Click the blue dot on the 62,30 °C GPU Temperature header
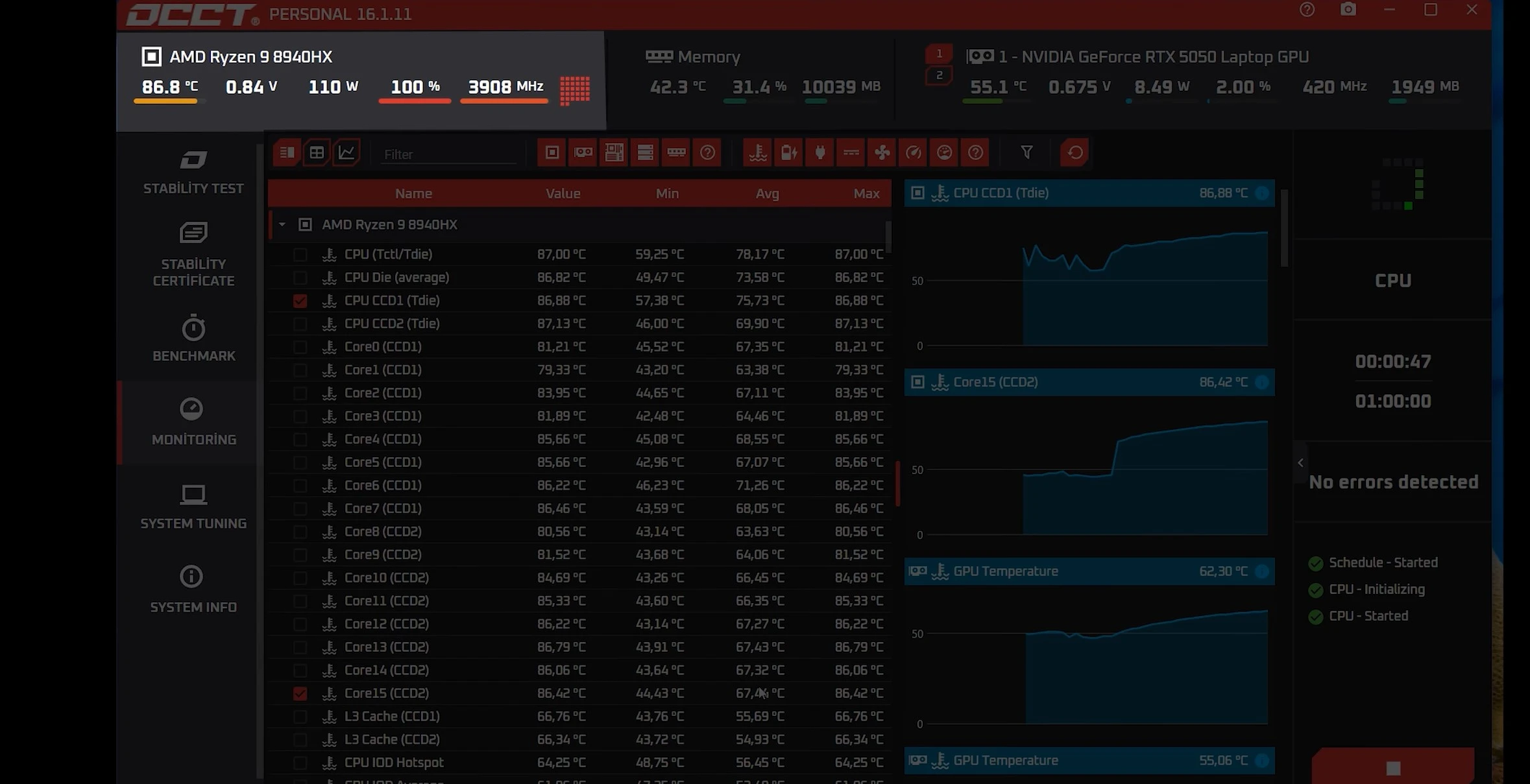The height and width of the screenshot is (784, 1530). pos(1262,571)
